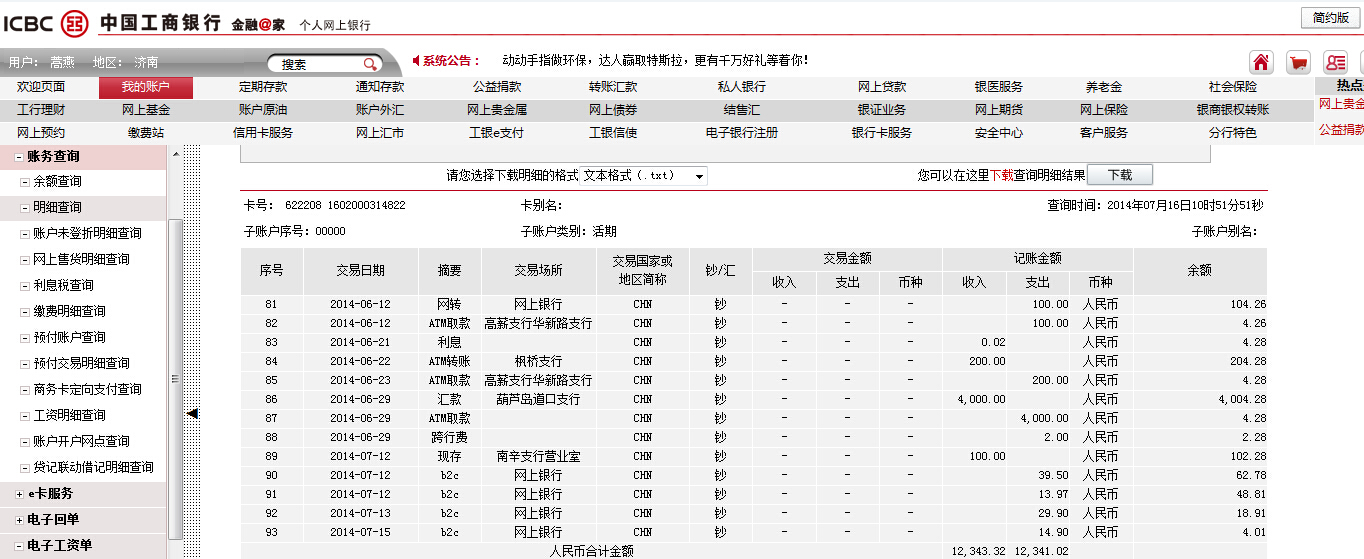Viewport: 1364px width, 559px height.
Task: Open 网上售货明细查询 in the sidebar
Action: (82, 260)
